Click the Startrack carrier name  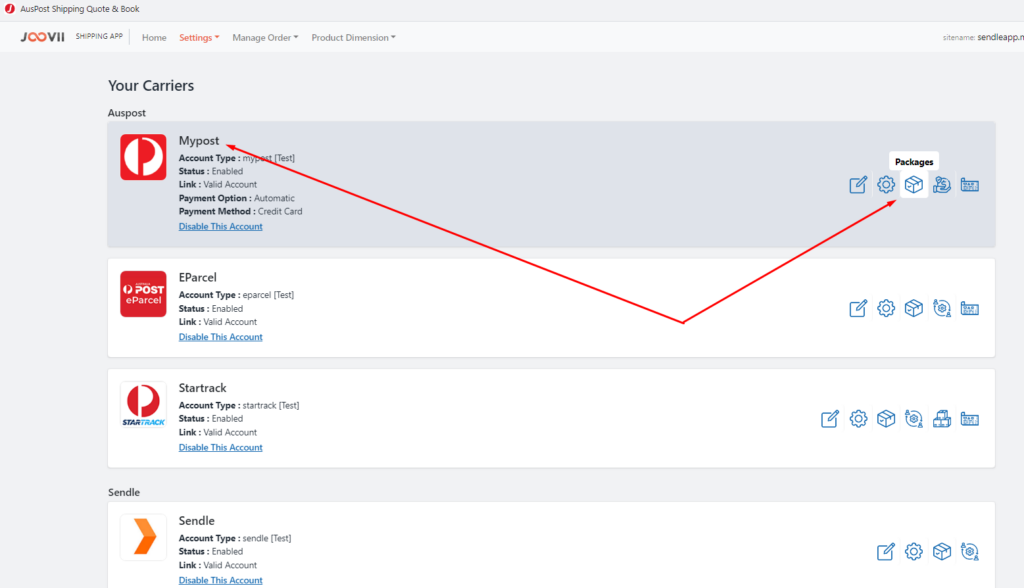click(202, 388)
